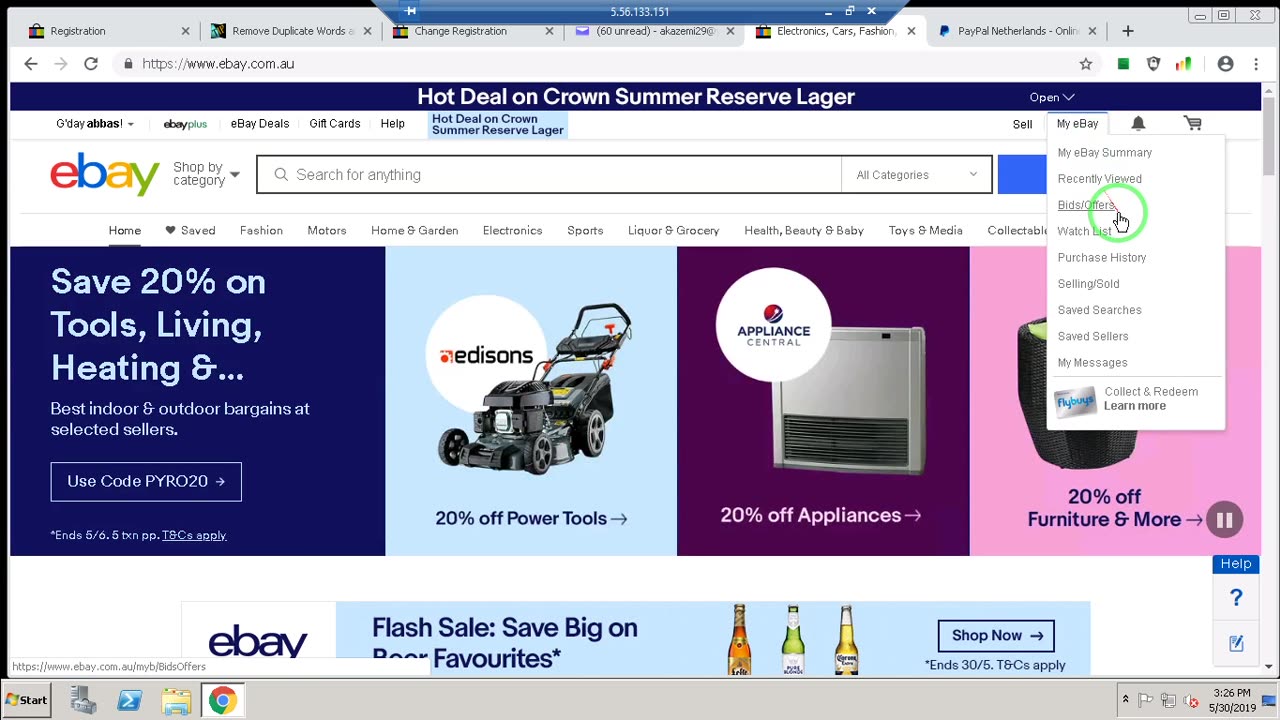Open a new browser tab
This screenshot has width=1280, height=720.
[1128, 31]
